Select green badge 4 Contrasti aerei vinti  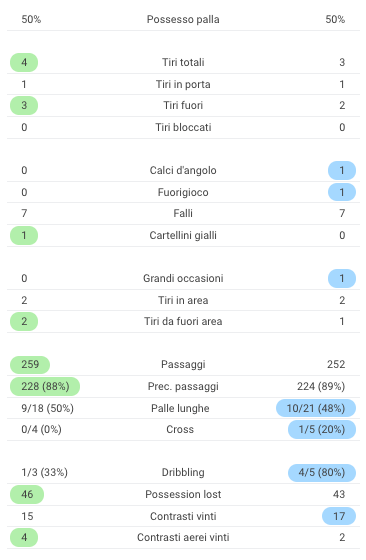point(24,538)
